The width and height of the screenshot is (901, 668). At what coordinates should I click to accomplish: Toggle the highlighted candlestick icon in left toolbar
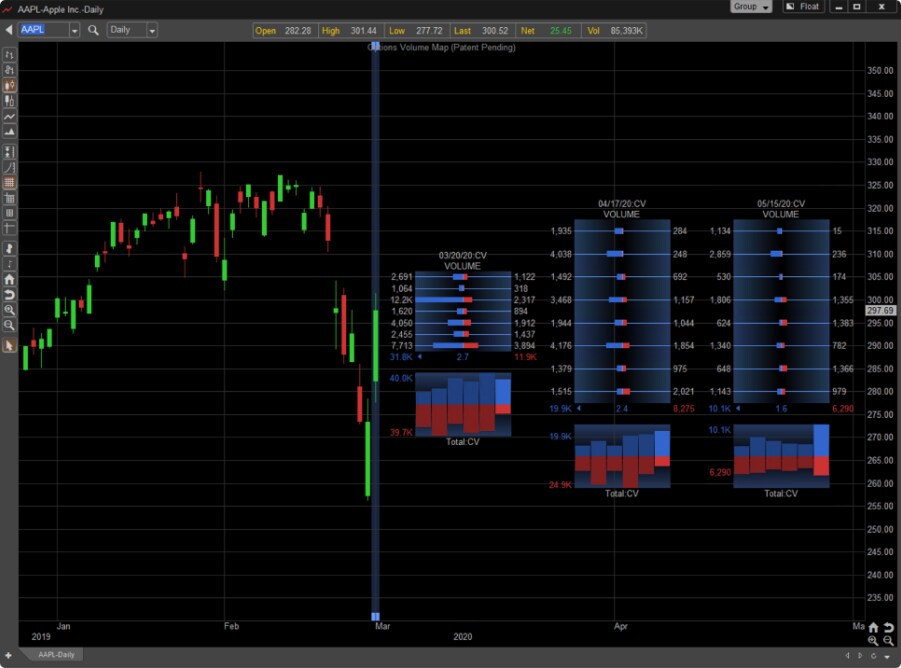pyautogui.click(x=10, y=85)
